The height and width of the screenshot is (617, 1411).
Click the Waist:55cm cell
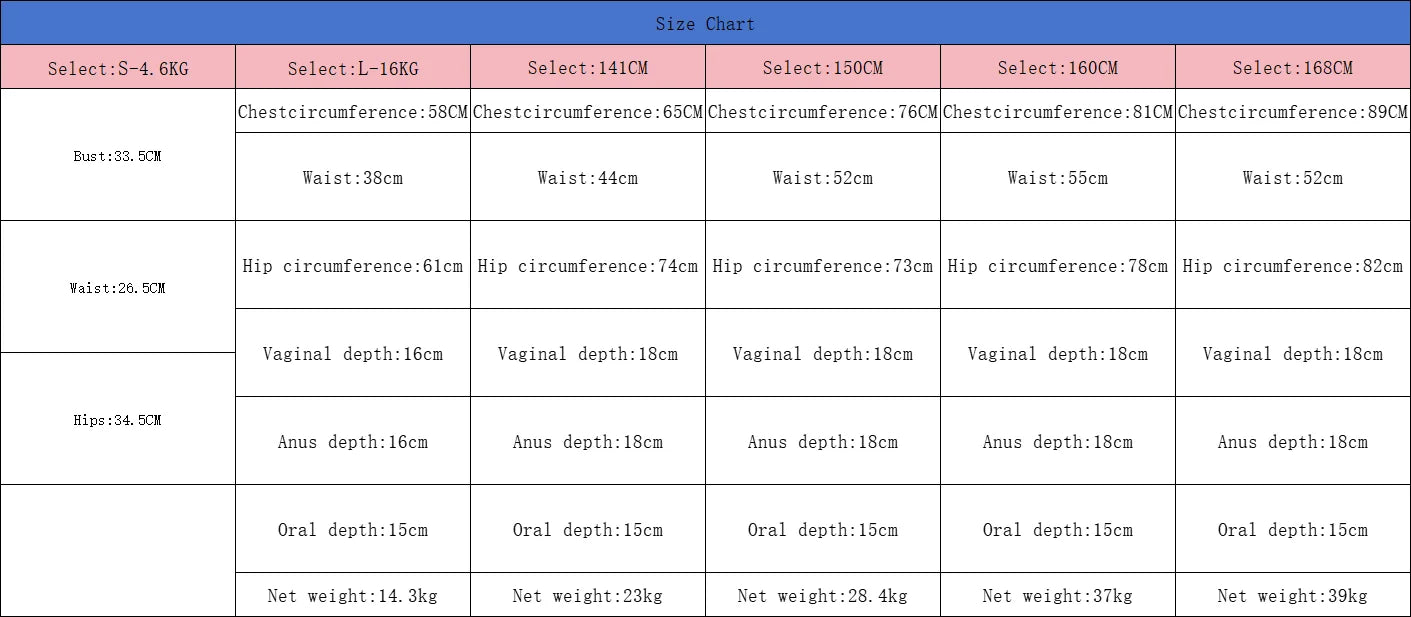point(1058,178)
